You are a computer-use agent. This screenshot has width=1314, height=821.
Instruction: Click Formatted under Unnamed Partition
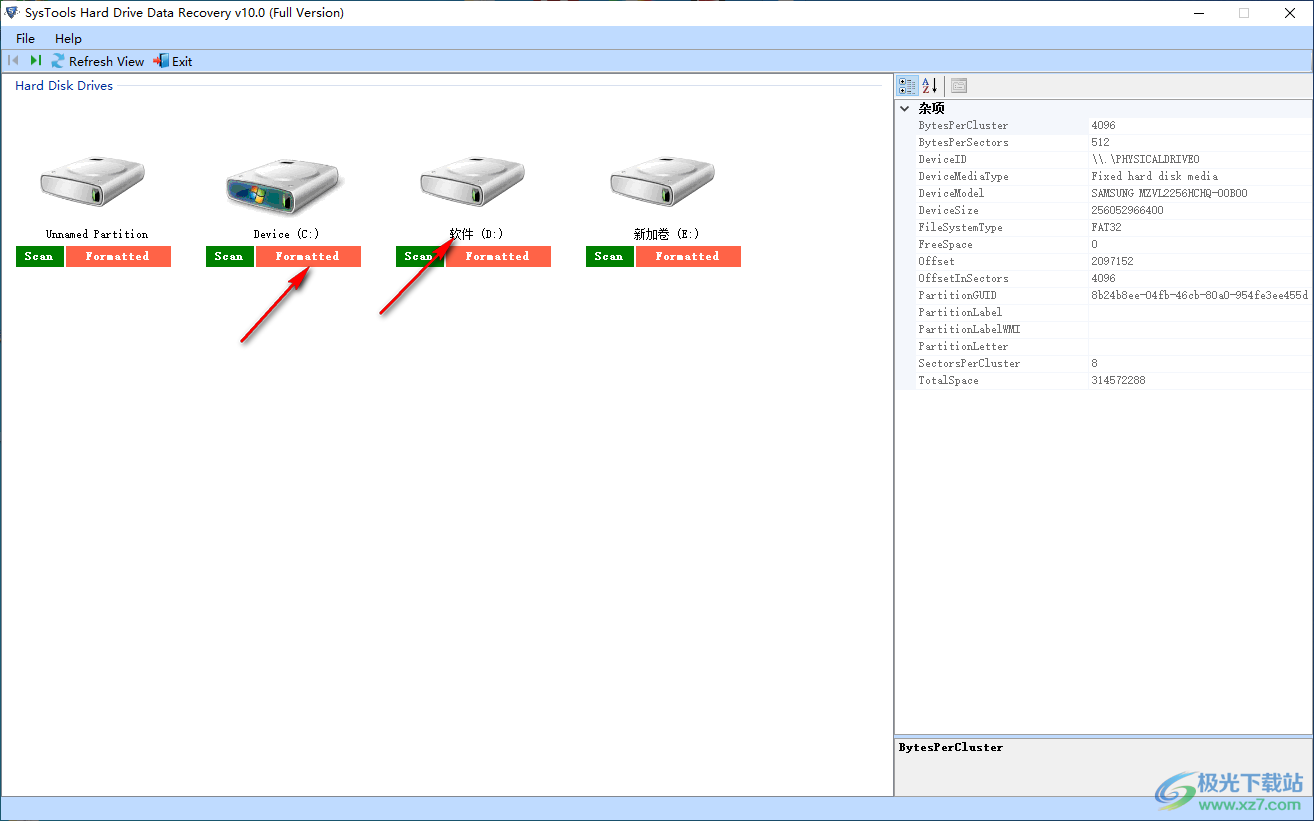point(118,256)
